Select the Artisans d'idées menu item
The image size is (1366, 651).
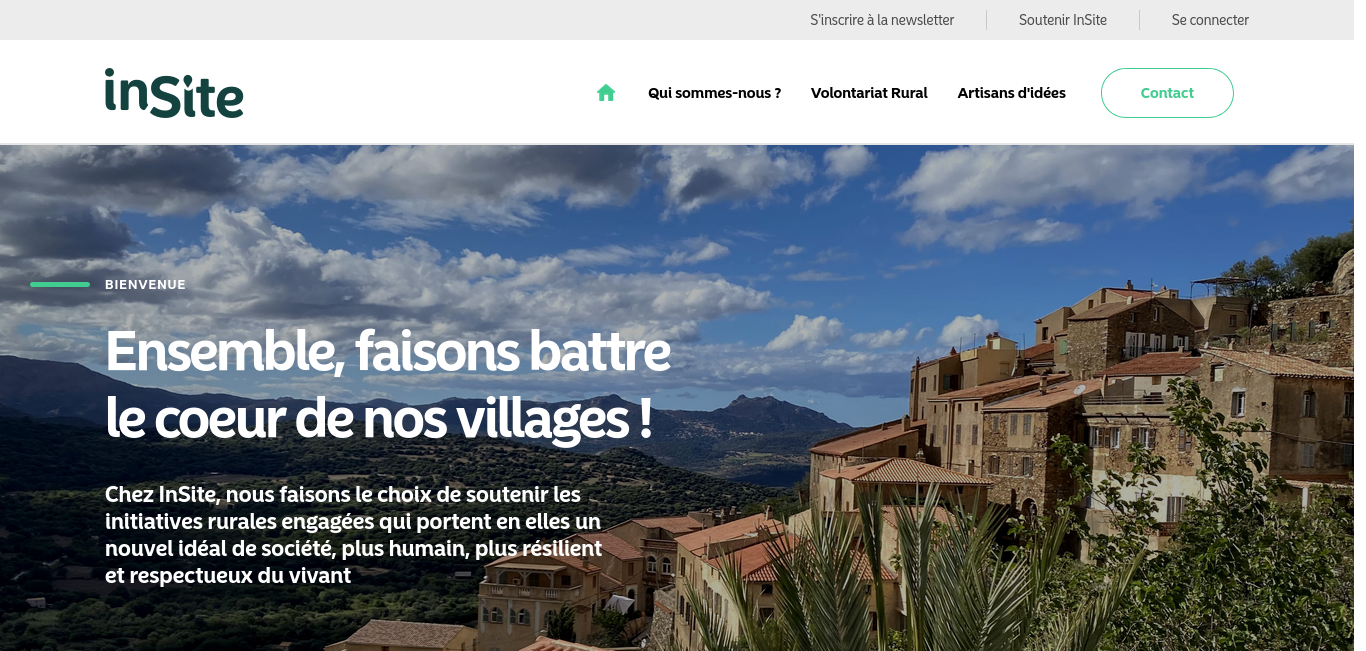(1012, 93)
